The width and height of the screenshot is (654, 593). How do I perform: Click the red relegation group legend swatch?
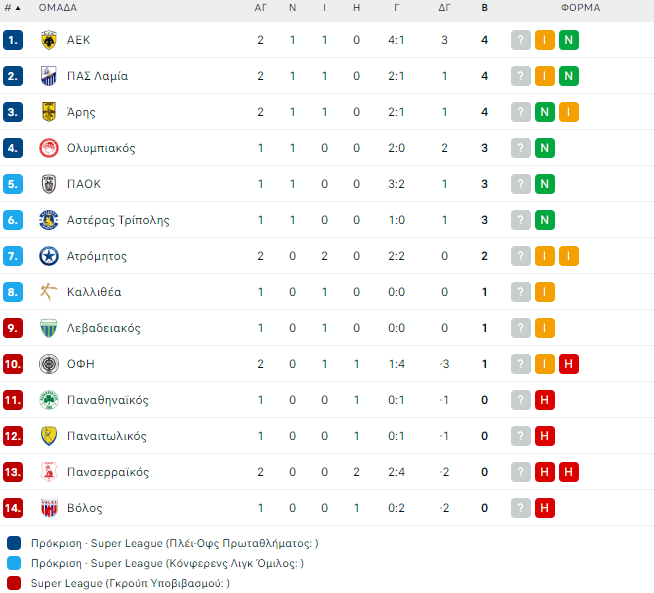[x=13, y=583]
